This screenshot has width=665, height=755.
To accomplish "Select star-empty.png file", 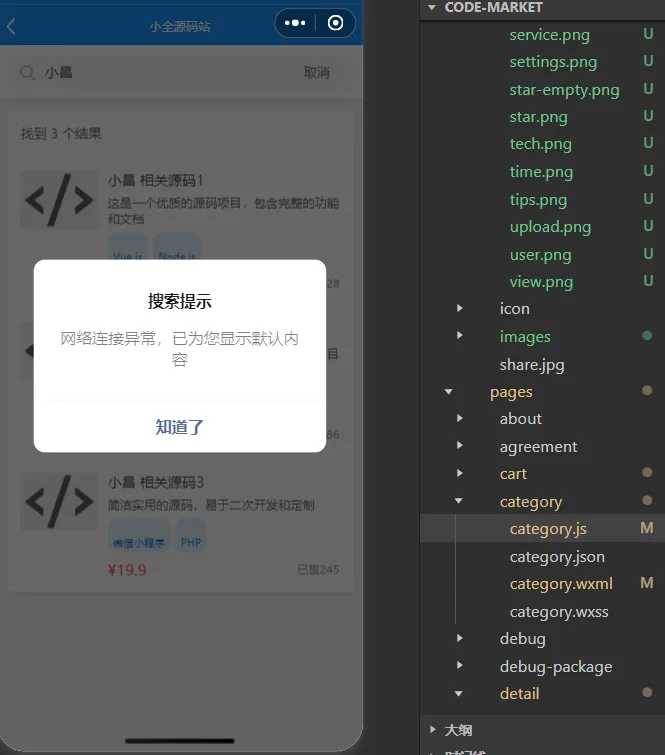I will tap(564, 90).
